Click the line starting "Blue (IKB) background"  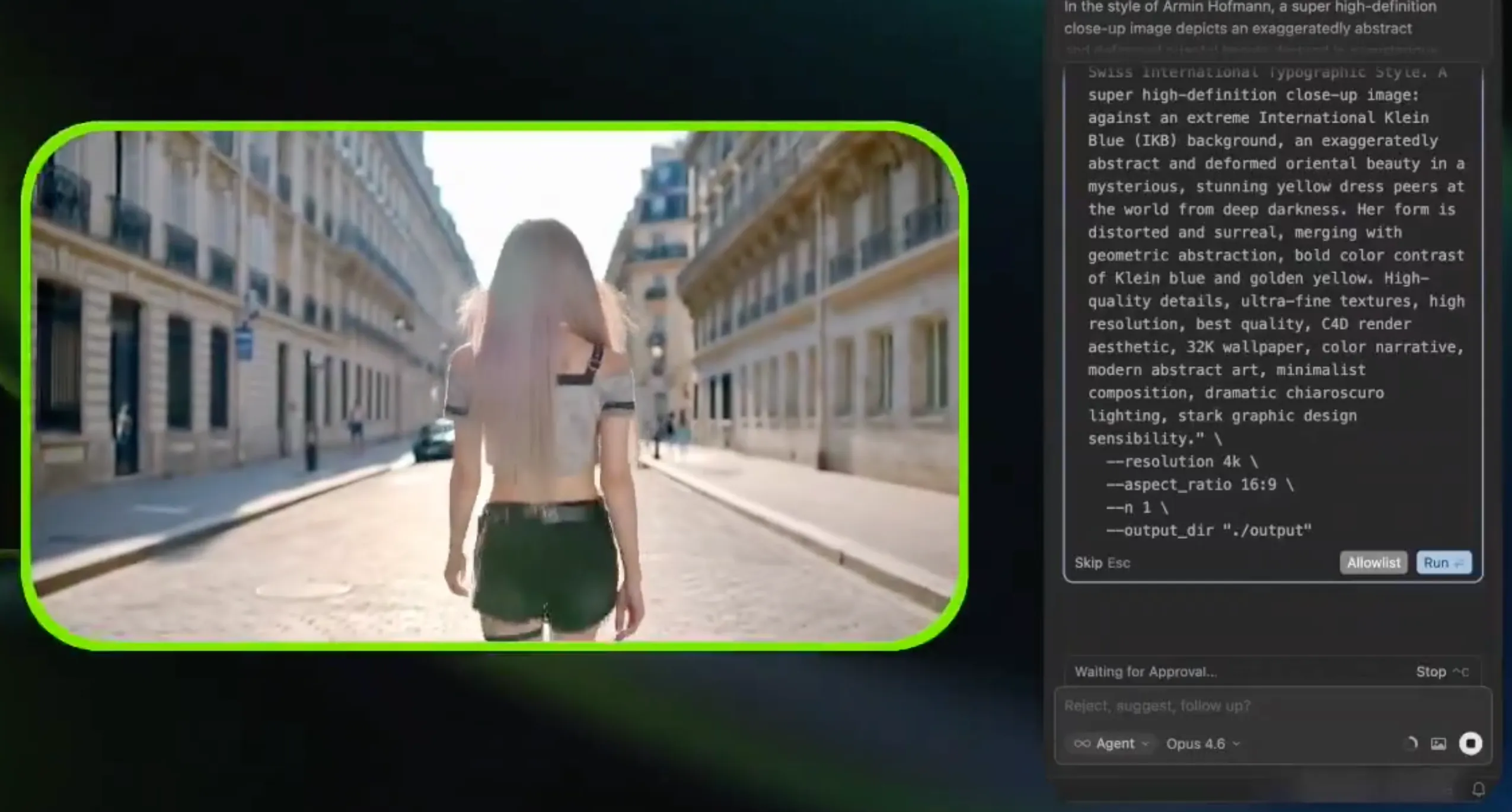click(1263, 140)
